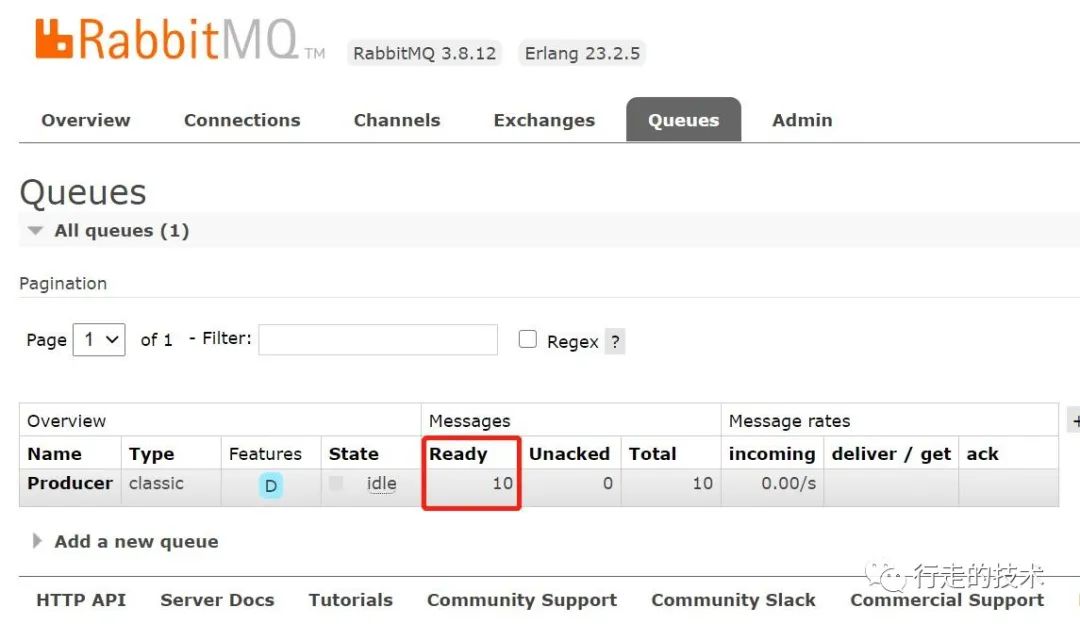Screen dimensions: 1080x624
Task: Sort by the State column header
Action: 354,454
